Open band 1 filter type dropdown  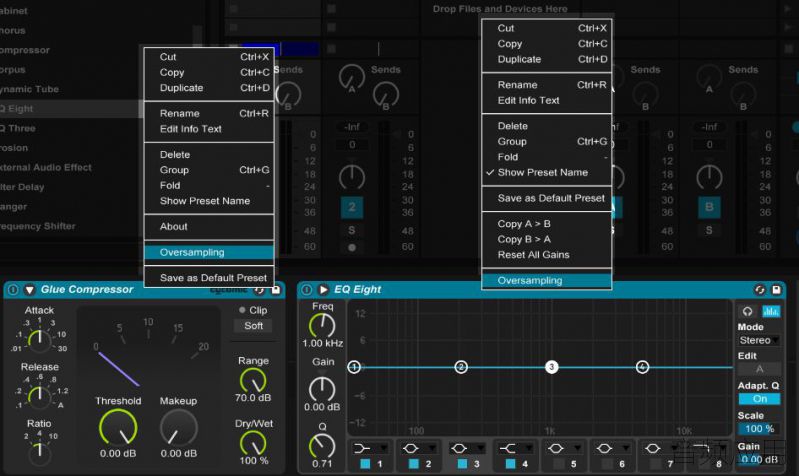click(x=371, y=448)
